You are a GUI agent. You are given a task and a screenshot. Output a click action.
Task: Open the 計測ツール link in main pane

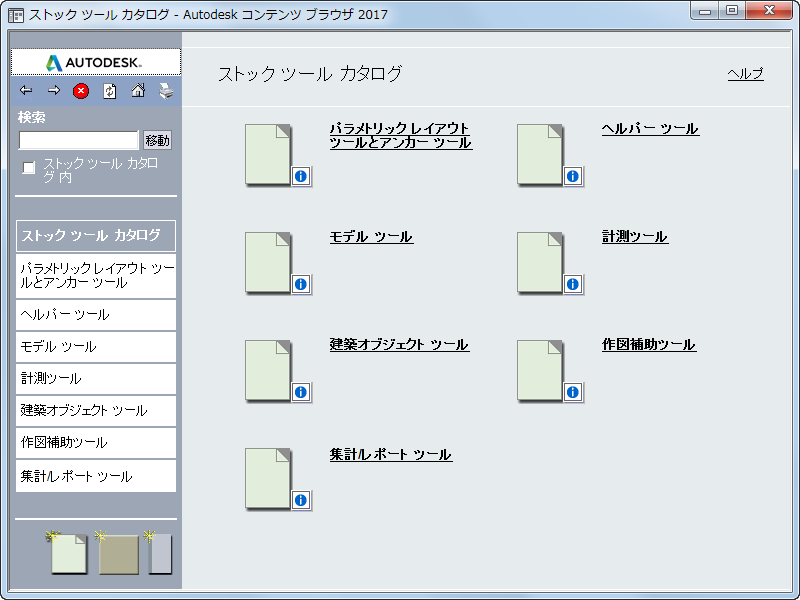coord(635,237)
